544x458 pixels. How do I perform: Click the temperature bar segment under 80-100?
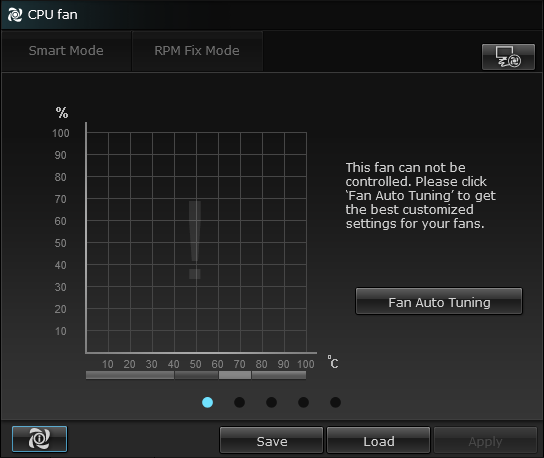click(279, 375)
